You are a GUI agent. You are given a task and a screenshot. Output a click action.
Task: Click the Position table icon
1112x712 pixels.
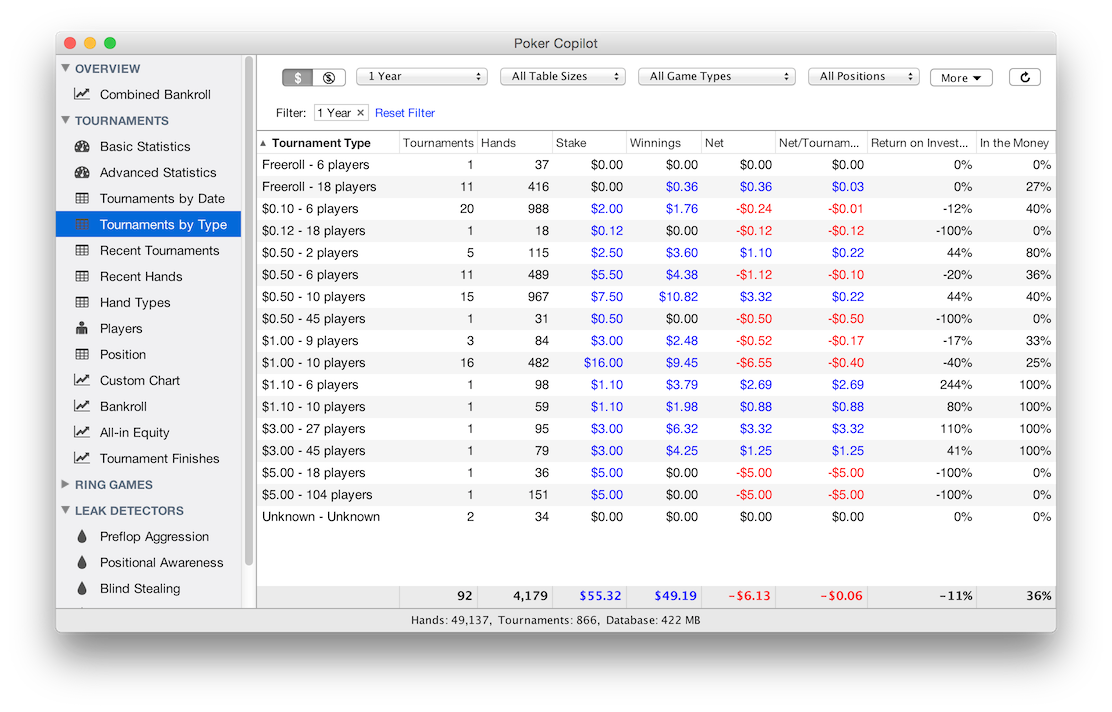pyautogui.click(x=82, y=354)
